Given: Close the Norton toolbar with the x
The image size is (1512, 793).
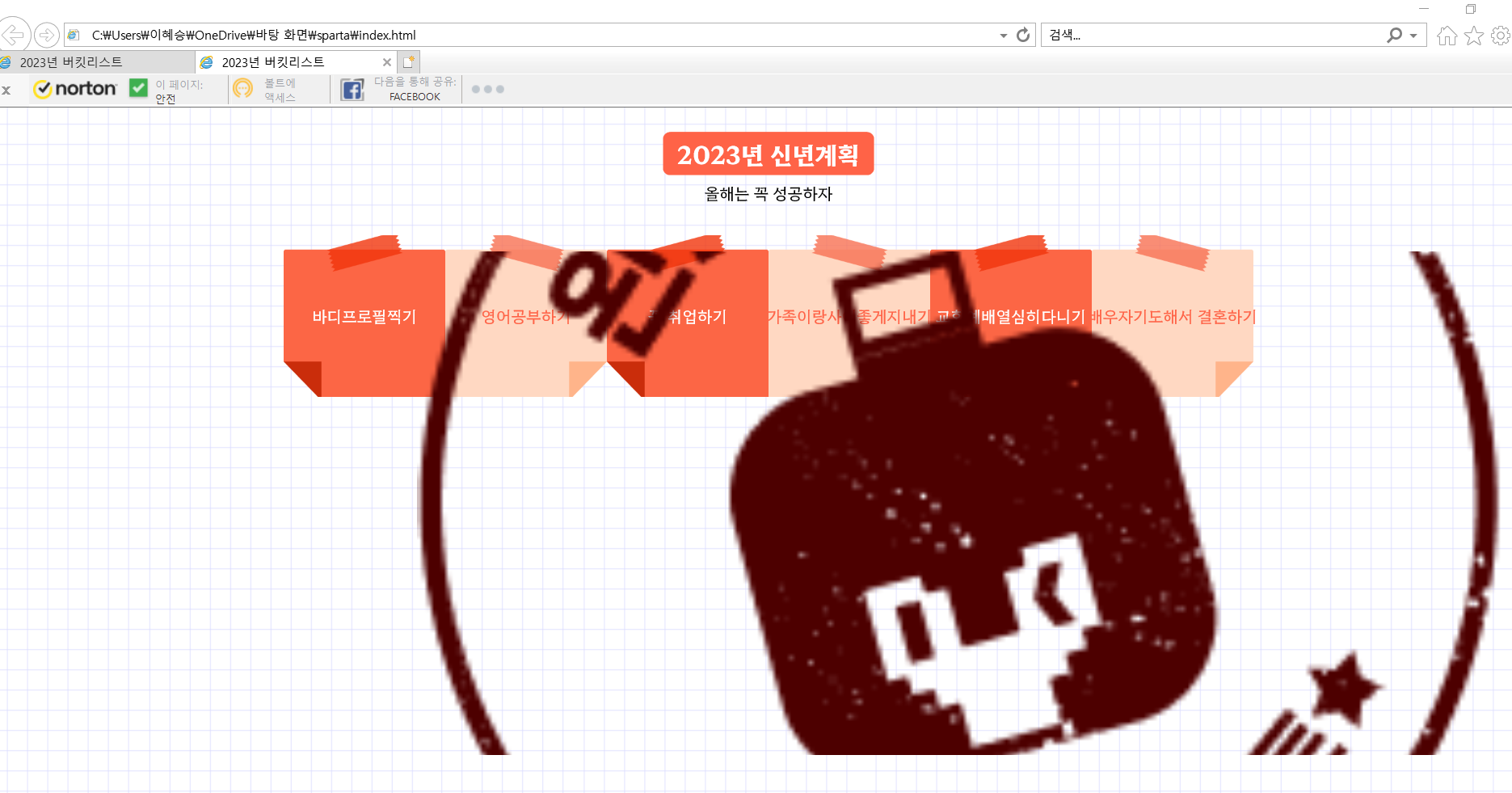Looking at the screenshot, I should coord(6,90).
